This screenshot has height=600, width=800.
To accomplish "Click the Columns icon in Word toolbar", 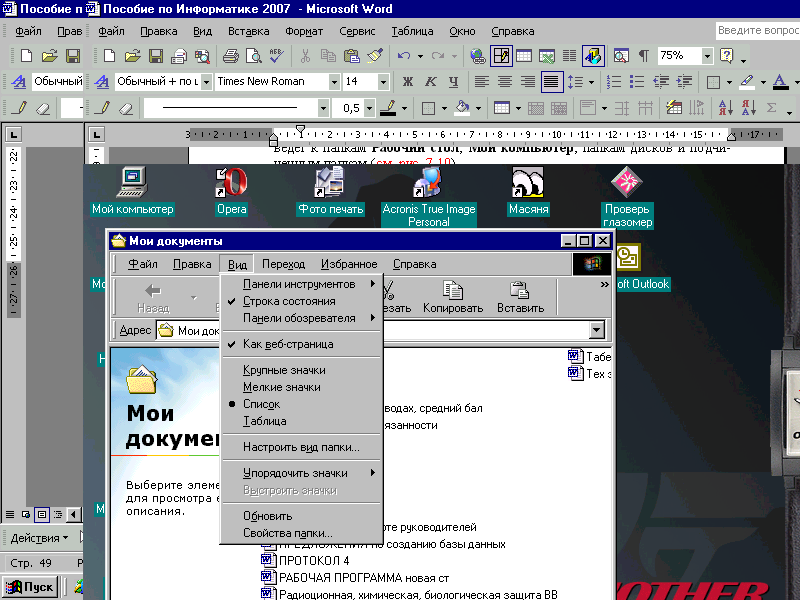I will pyautogui.click(x=569, y=56).
